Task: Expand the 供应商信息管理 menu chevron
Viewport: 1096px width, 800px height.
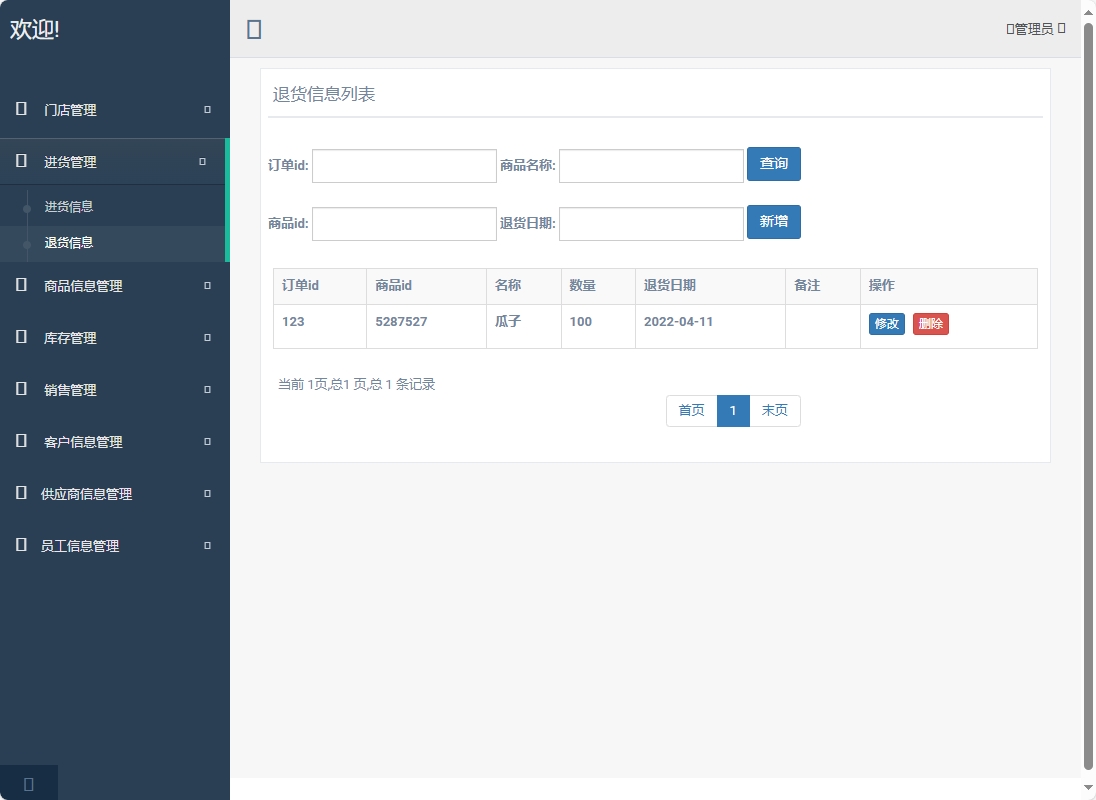Action: tap(206, 493)
